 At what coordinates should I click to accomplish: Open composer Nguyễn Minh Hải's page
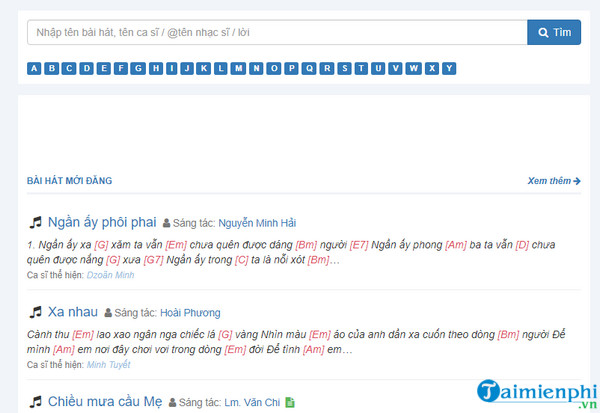[x=257, y=223]
